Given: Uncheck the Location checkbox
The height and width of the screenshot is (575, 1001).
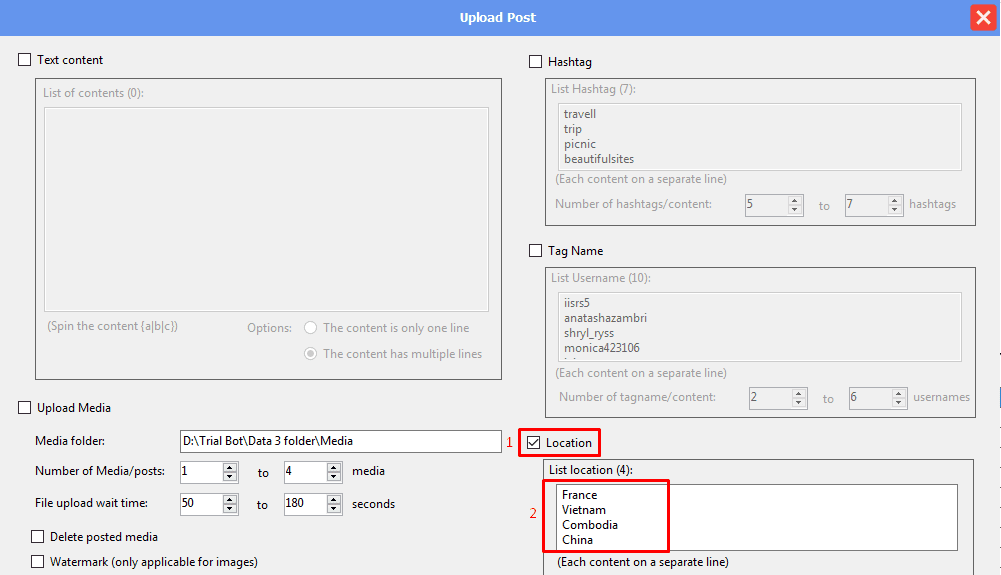Looking at the screenshot, I should (534, 443).
